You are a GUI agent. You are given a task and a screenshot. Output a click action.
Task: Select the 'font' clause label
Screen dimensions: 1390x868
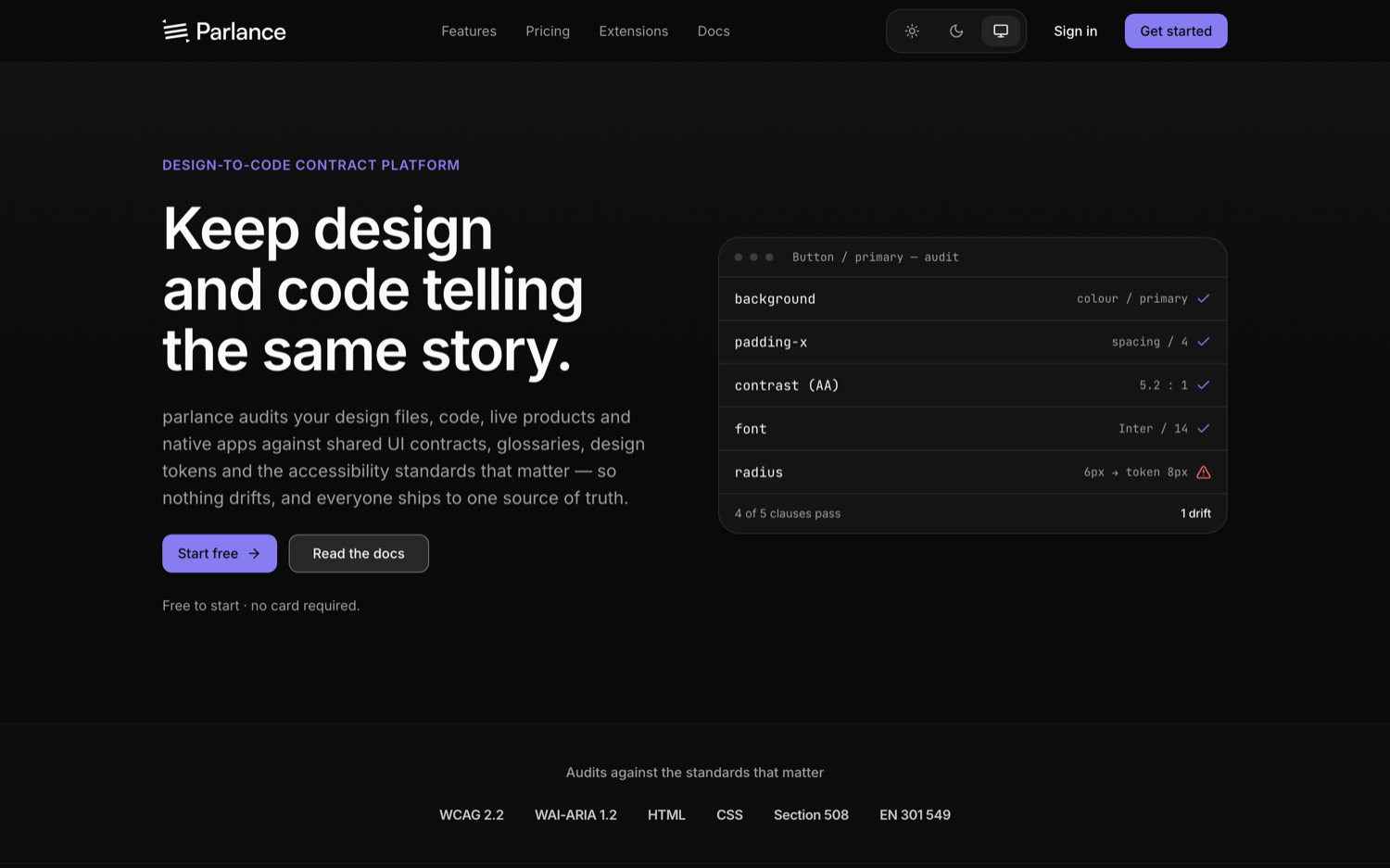(x=751, y=429)
